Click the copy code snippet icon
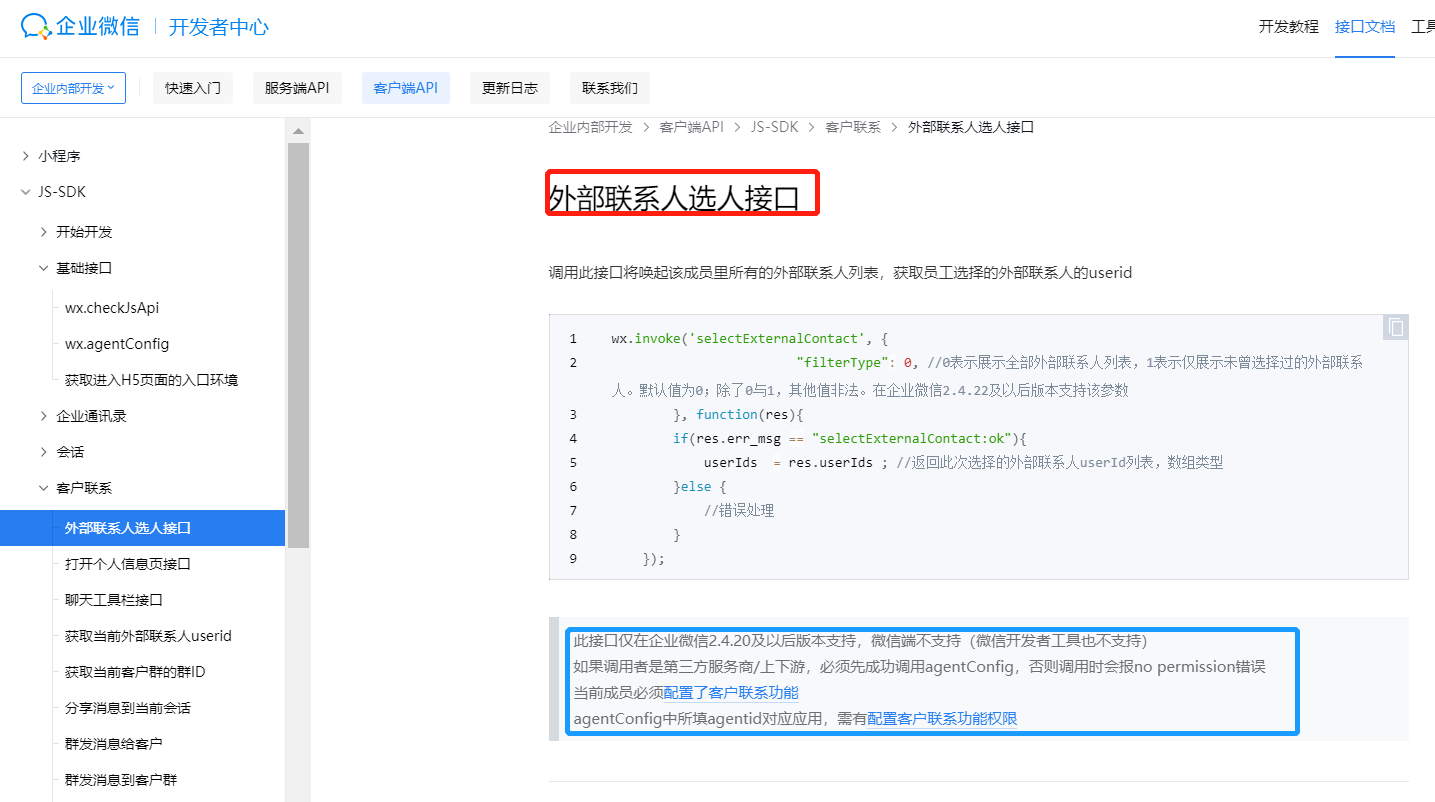The image size is (1435, 802). click(1394, 327)
